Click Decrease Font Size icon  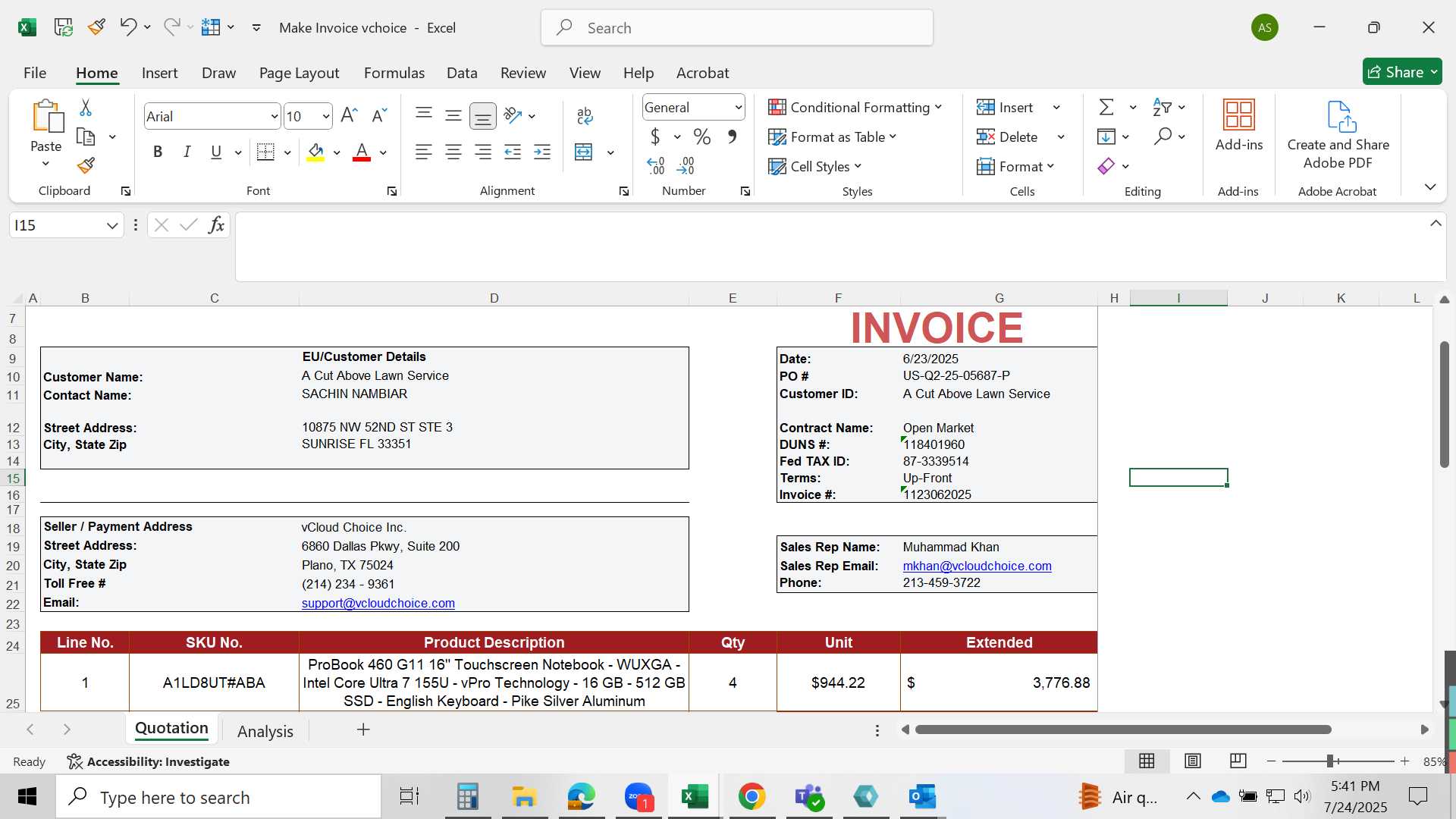(379, 115)
